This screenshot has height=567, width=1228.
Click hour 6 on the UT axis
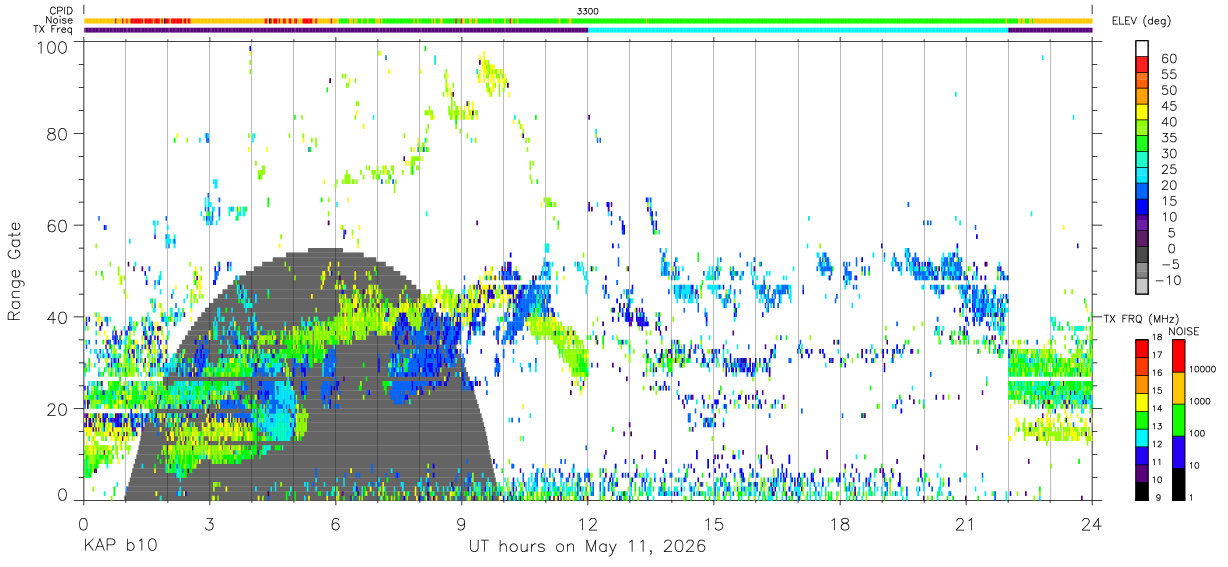tap(335, 524)
